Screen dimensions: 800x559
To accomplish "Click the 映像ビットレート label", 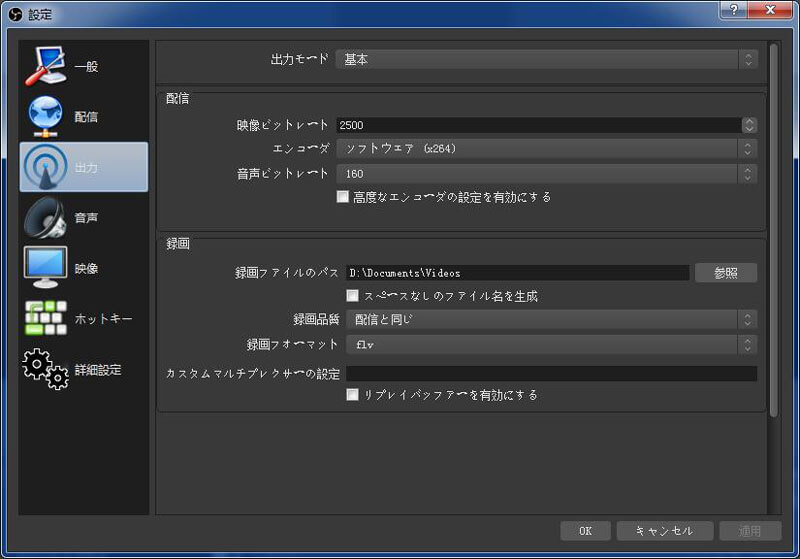I will 282,125.
